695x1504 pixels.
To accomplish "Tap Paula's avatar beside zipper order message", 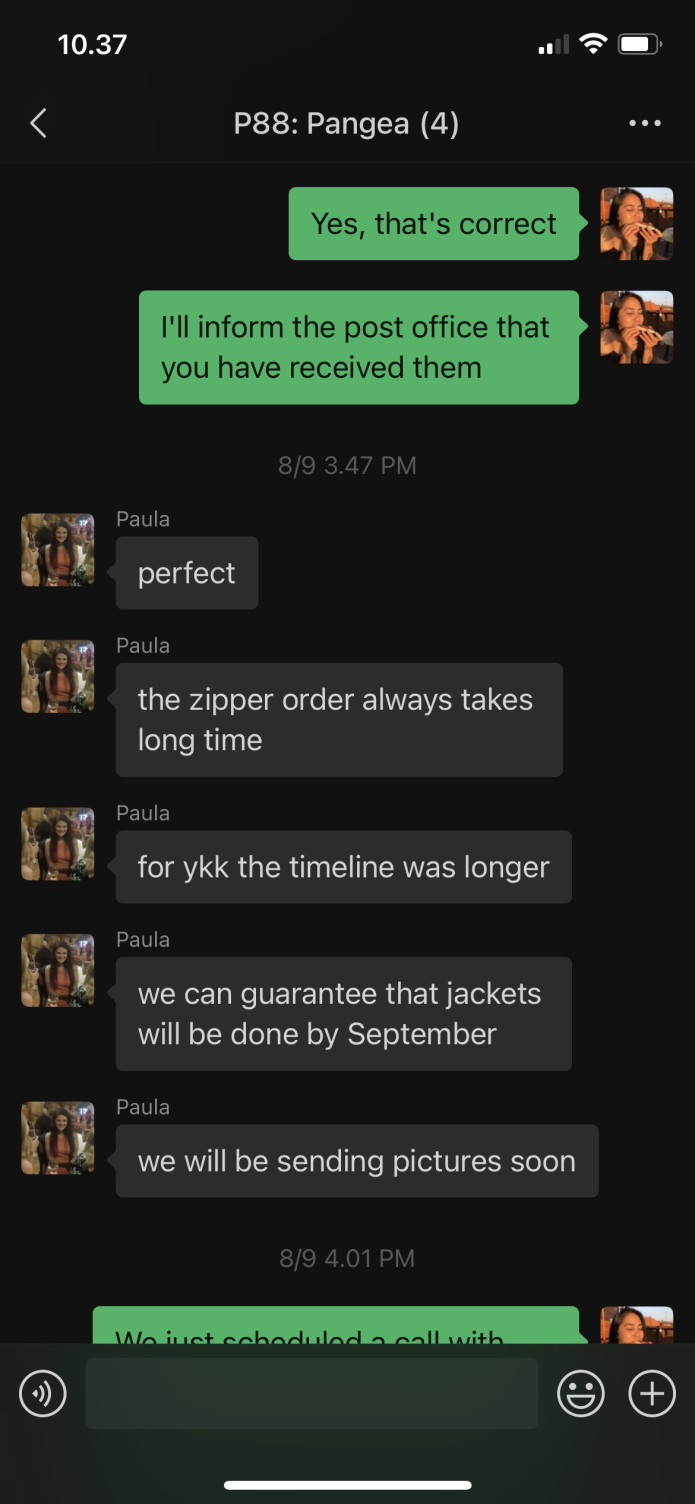I will pyautogui.click(x=58, y=677).
